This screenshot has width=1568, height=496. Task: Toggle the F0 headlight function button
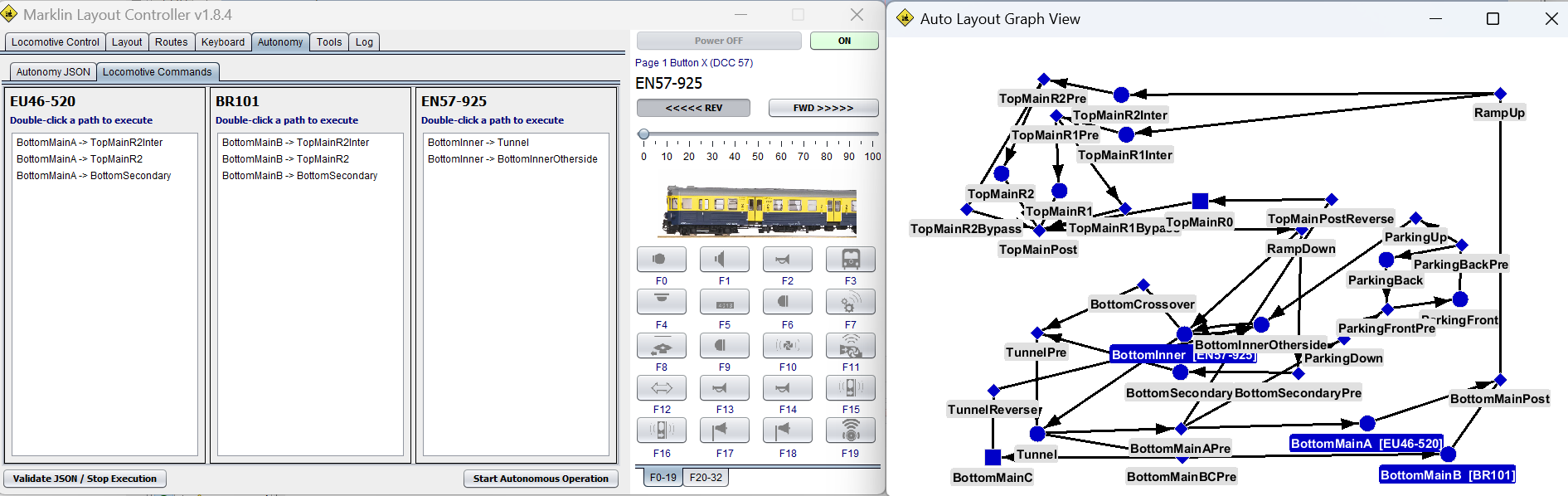pos(661,260)
